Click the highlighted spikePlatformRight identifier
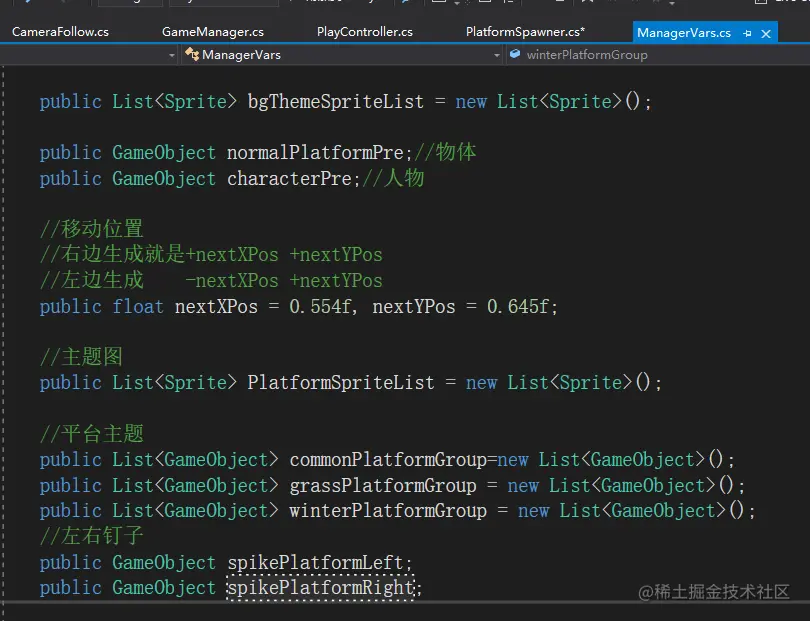 320,588
